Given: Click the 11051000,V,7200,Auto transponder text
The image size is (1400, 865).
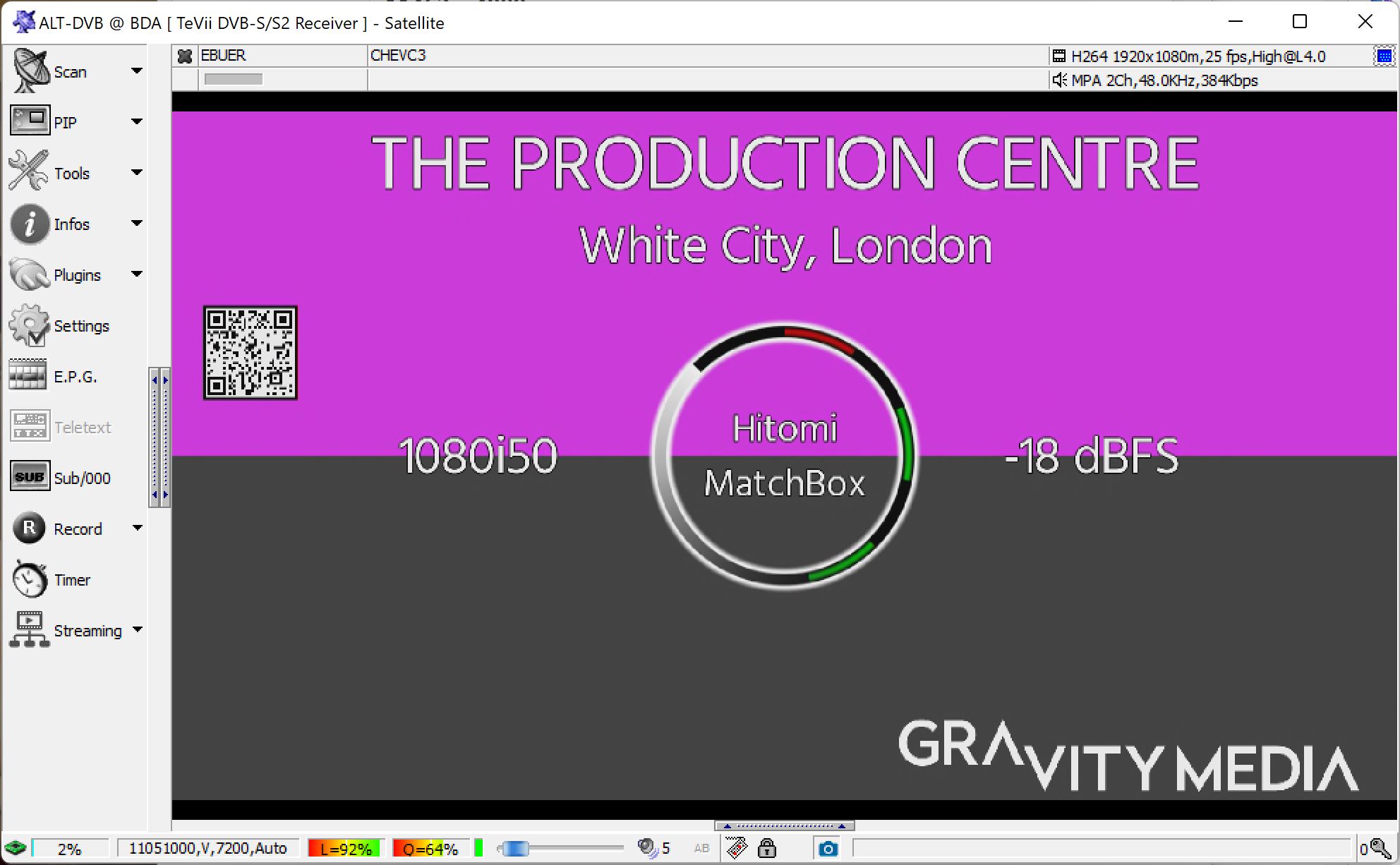Looking at the screenshot, I should pos(207,848).
